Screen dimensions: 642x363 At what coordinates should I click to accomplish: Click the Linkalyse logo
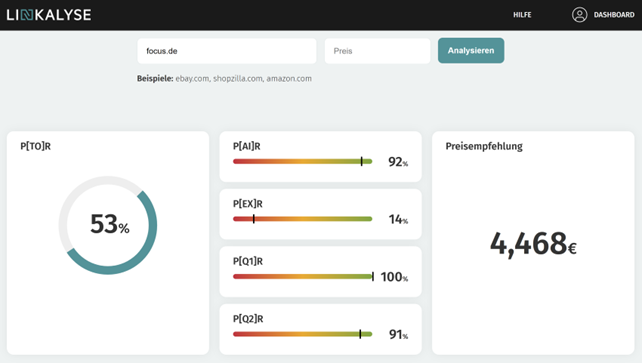pos(49,15)
